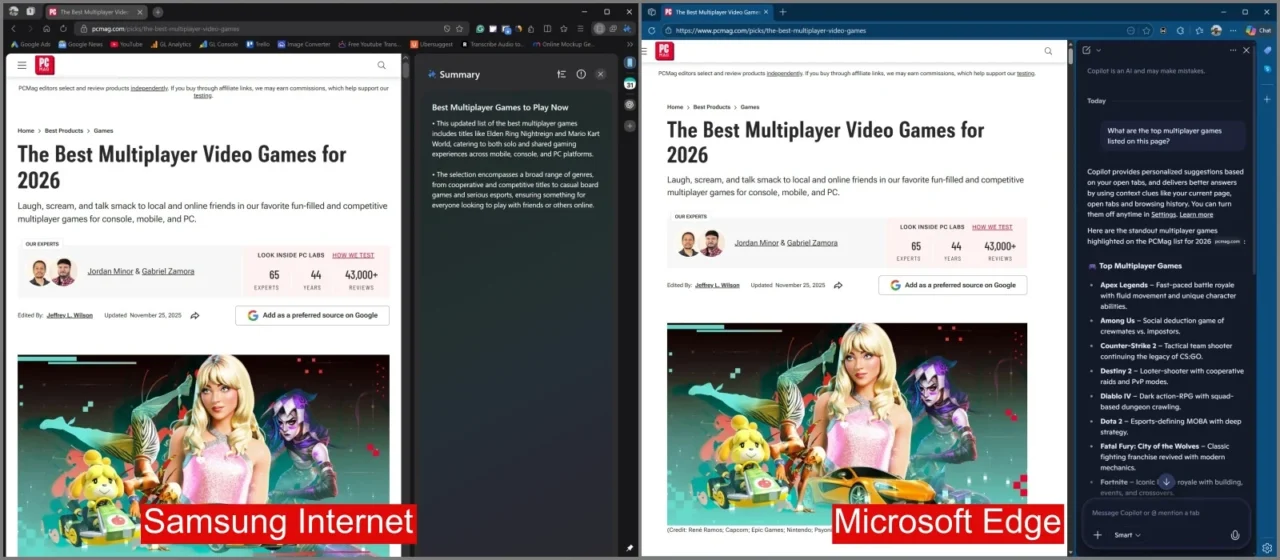
Task: Click Copilot scroll-to-bottom arrow button
Action: [x=1165, y=482]
